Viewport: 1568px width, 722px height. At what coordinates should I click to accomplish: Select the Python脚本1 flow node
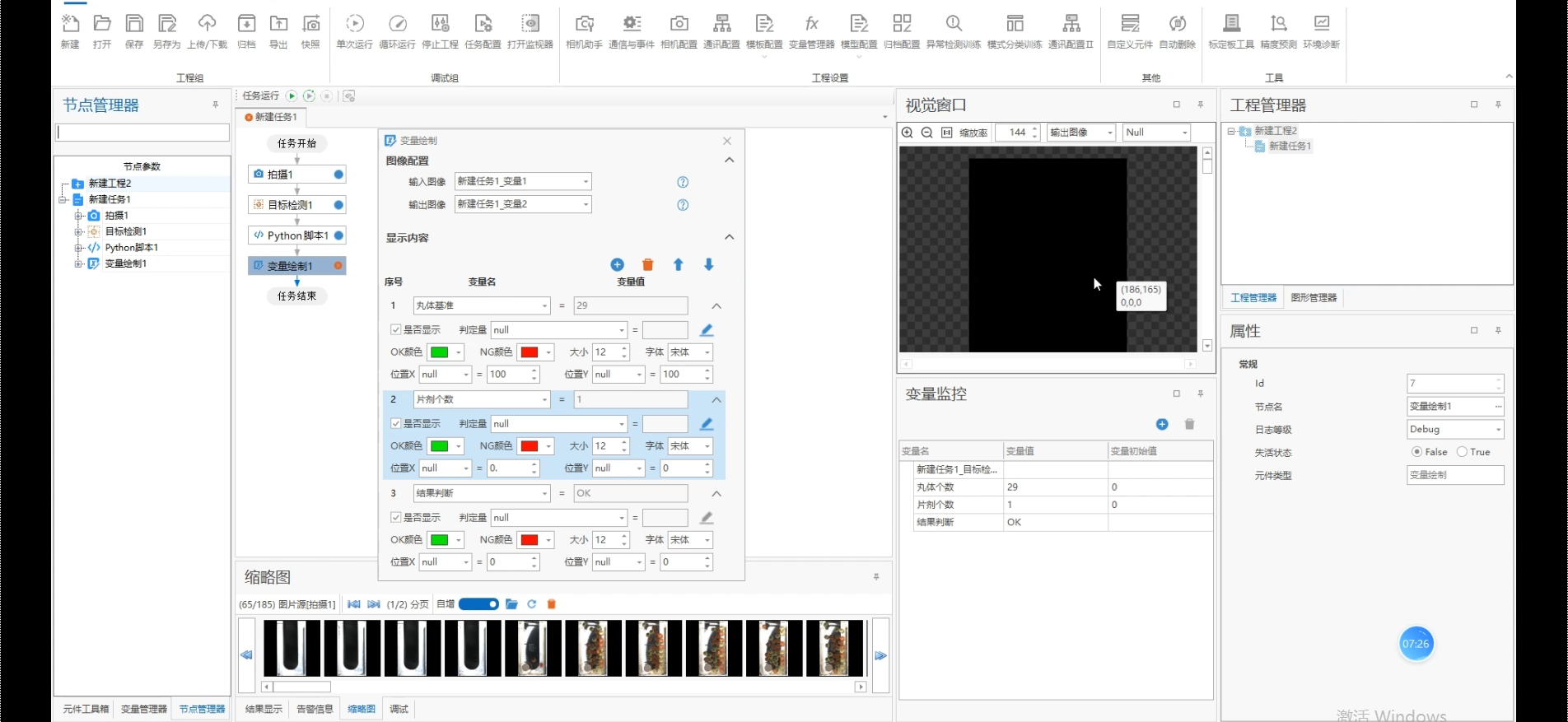[x=296, y=235]
